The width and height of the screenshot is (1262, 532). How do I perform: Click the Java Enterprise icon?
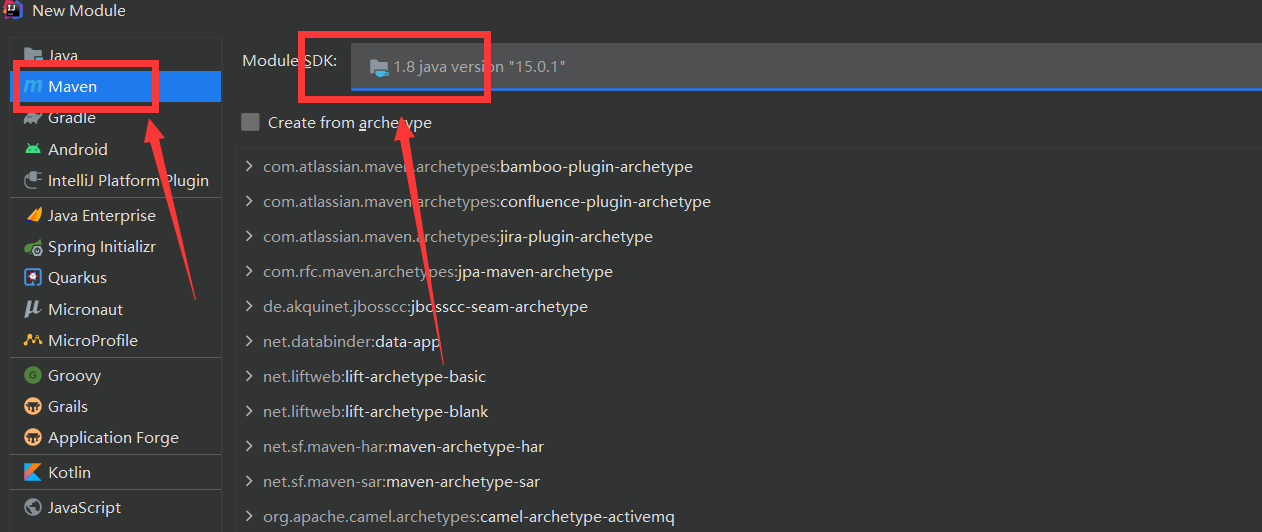tap(33, 215)
